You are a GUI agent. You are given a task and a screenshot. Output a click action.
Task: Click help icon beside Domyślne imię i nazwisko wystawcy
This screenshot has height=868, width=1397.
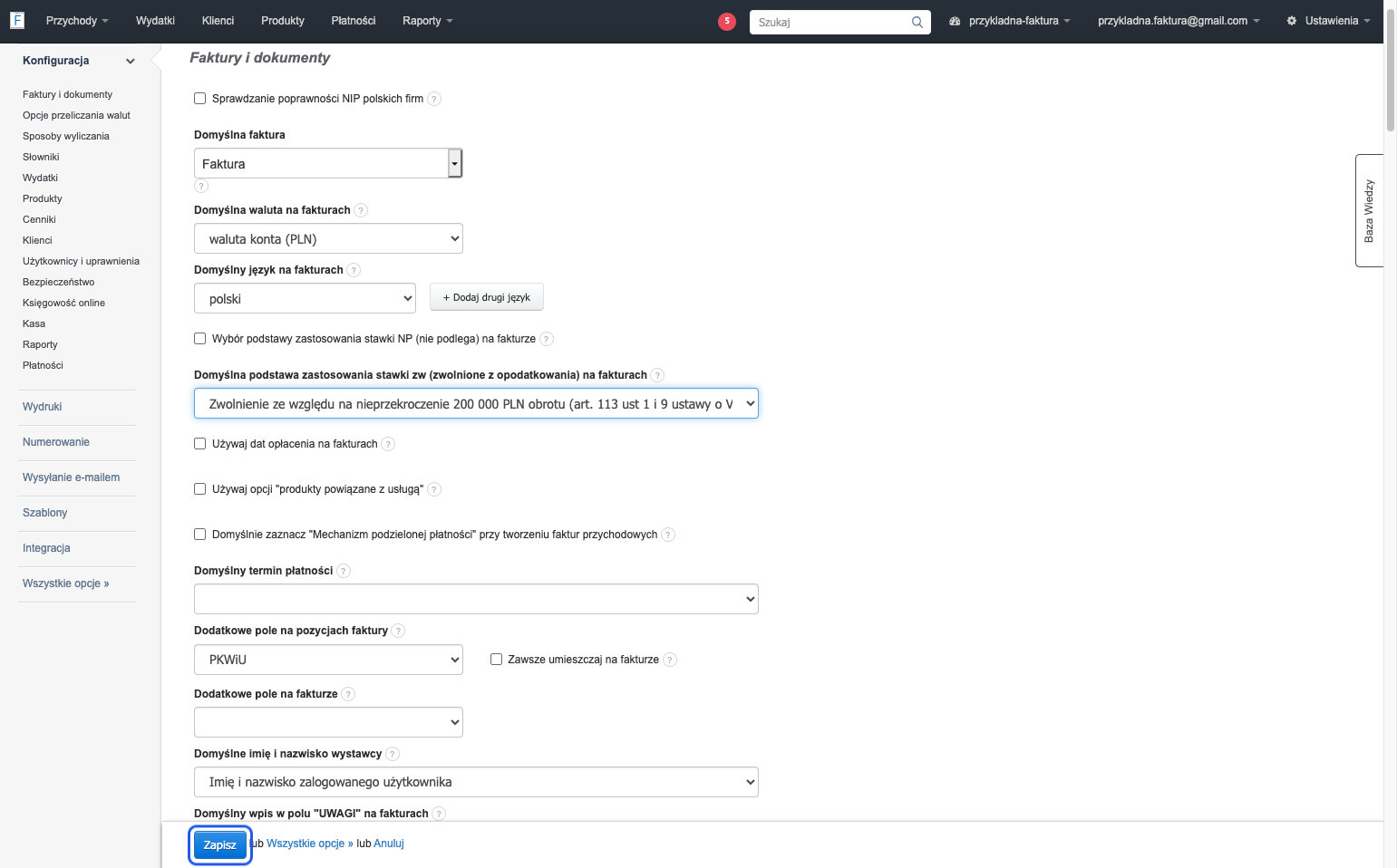tap(393, 754)
